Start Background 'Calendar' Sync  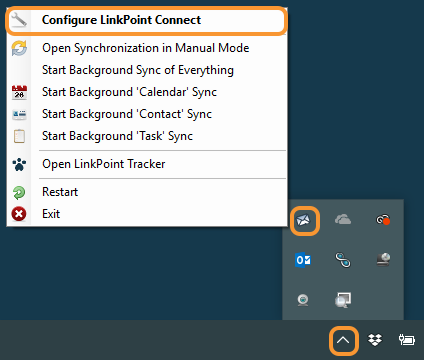(147, 92)
